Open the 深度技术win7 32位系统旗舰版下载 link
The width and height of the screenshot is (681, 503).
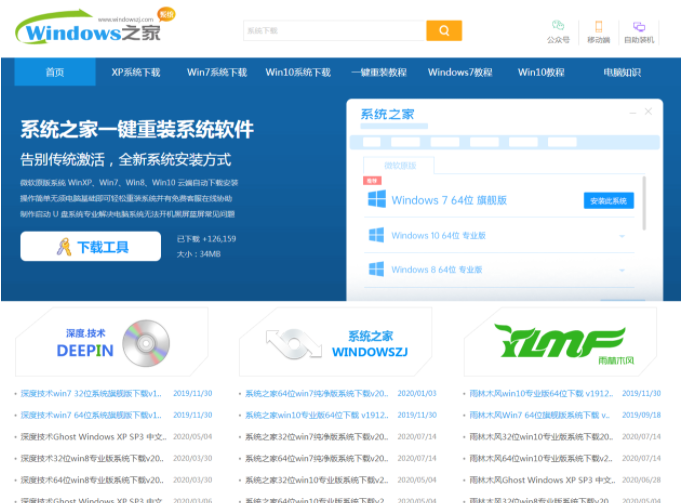[x=90, y=394]
